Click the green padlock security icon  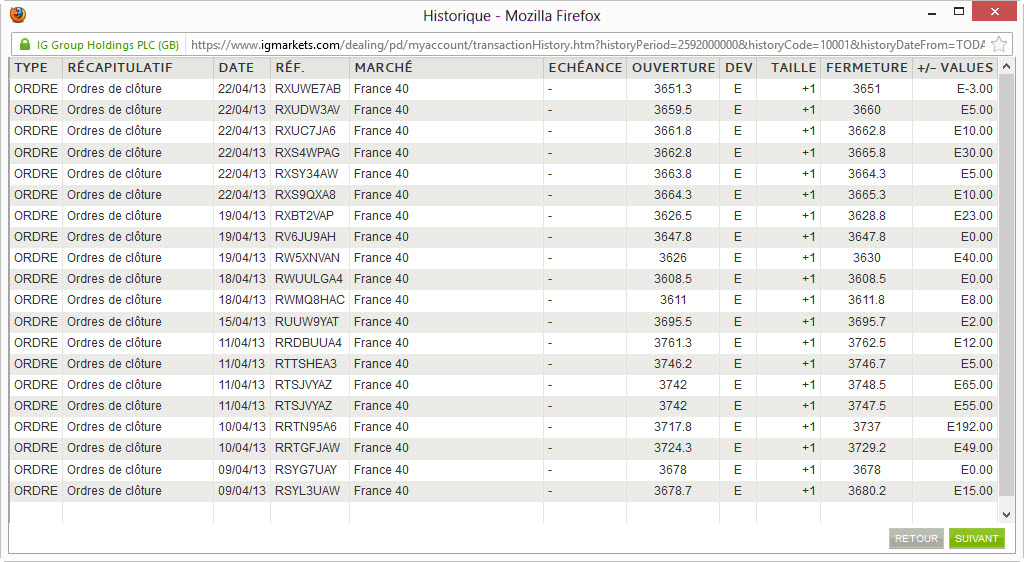[x=25, y=44]
